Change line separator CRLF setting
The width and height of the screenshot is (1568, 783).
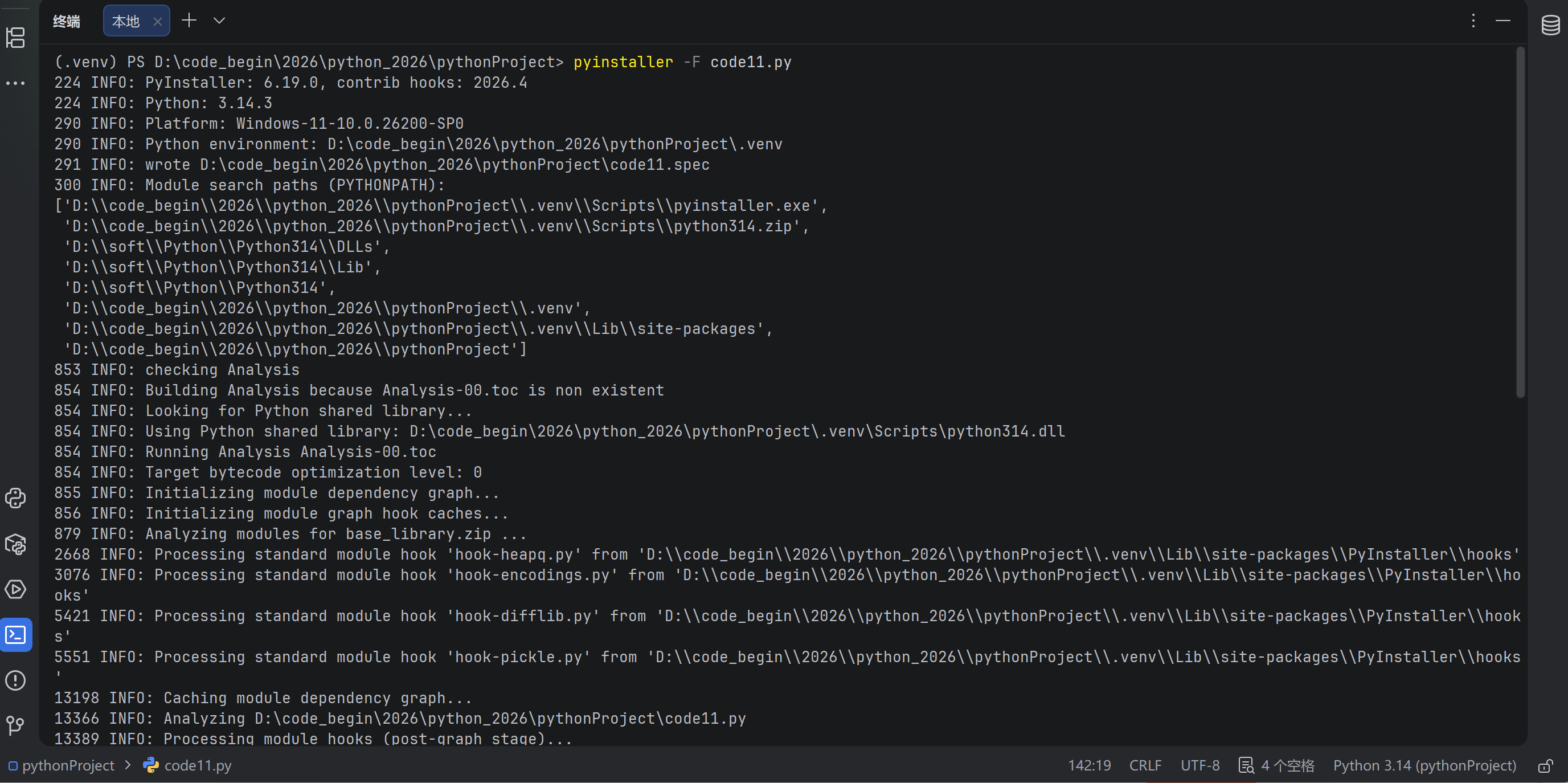[x=1145, y=765]
